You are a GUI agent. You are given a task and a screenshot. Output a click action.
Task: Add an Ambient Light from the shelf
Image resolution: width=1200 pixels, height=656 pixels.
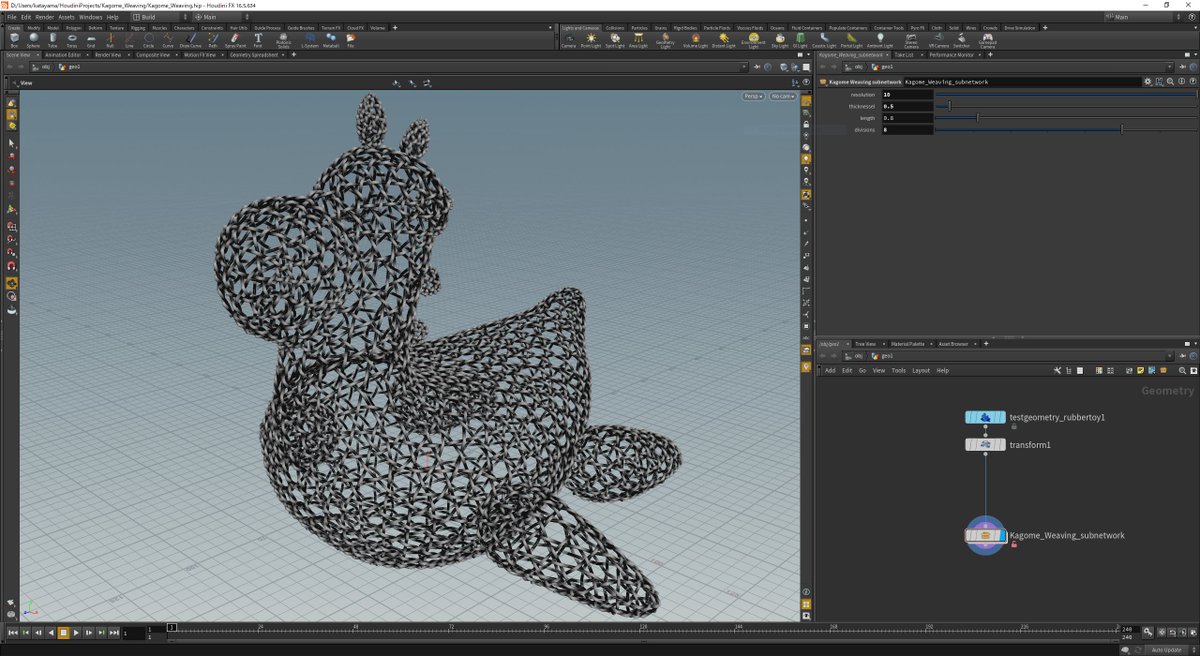(x=880, y=39)
